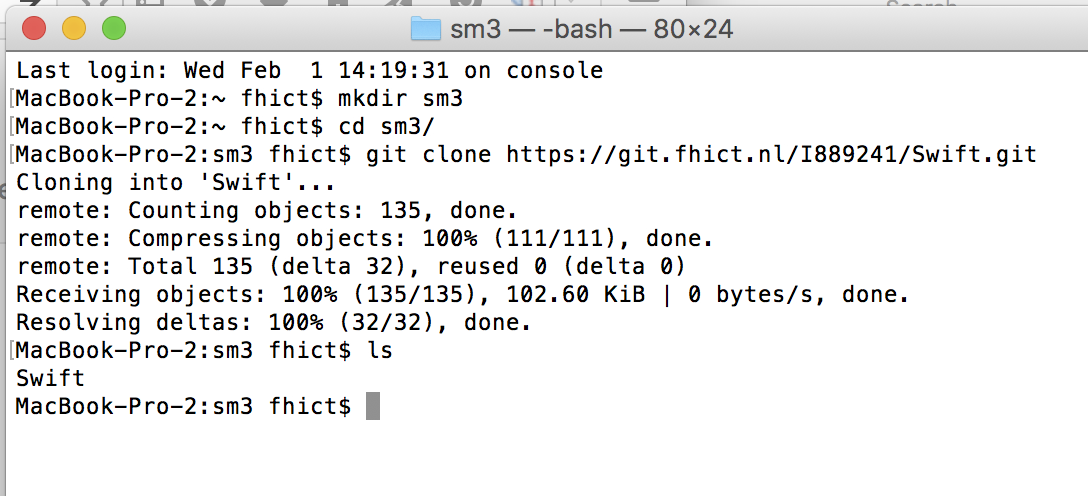
Task: Zoom the terminal window with green button
Action: point(114,28)
